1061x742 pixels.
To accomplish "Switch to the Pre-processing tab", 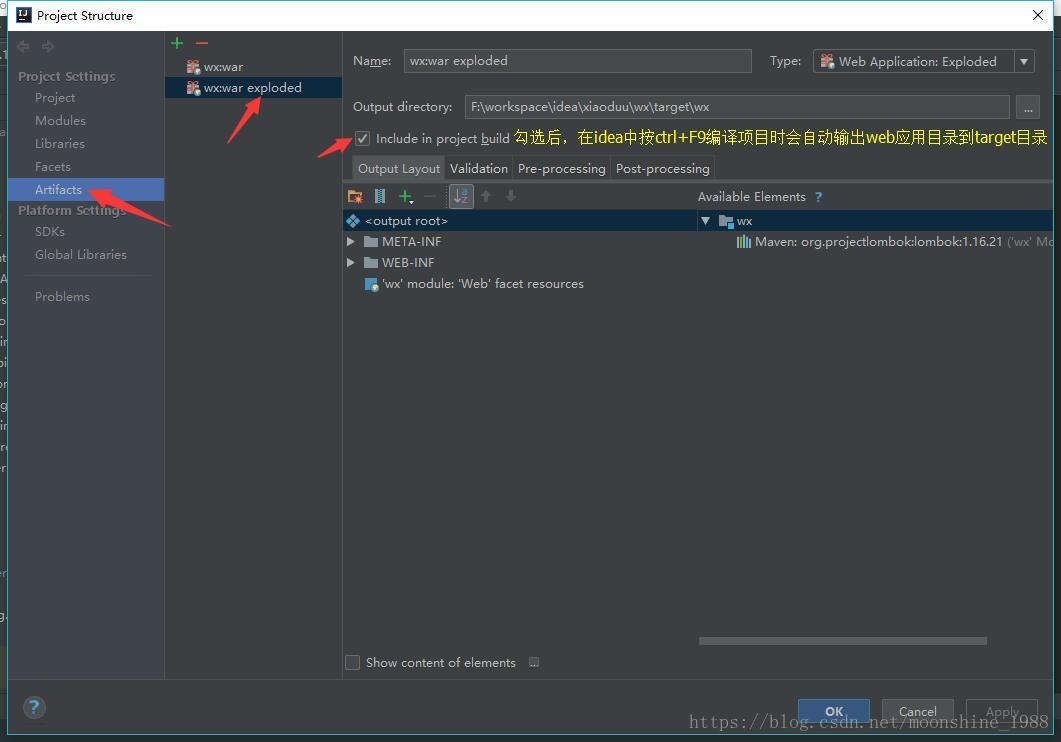I will click(x=562, y=168).
